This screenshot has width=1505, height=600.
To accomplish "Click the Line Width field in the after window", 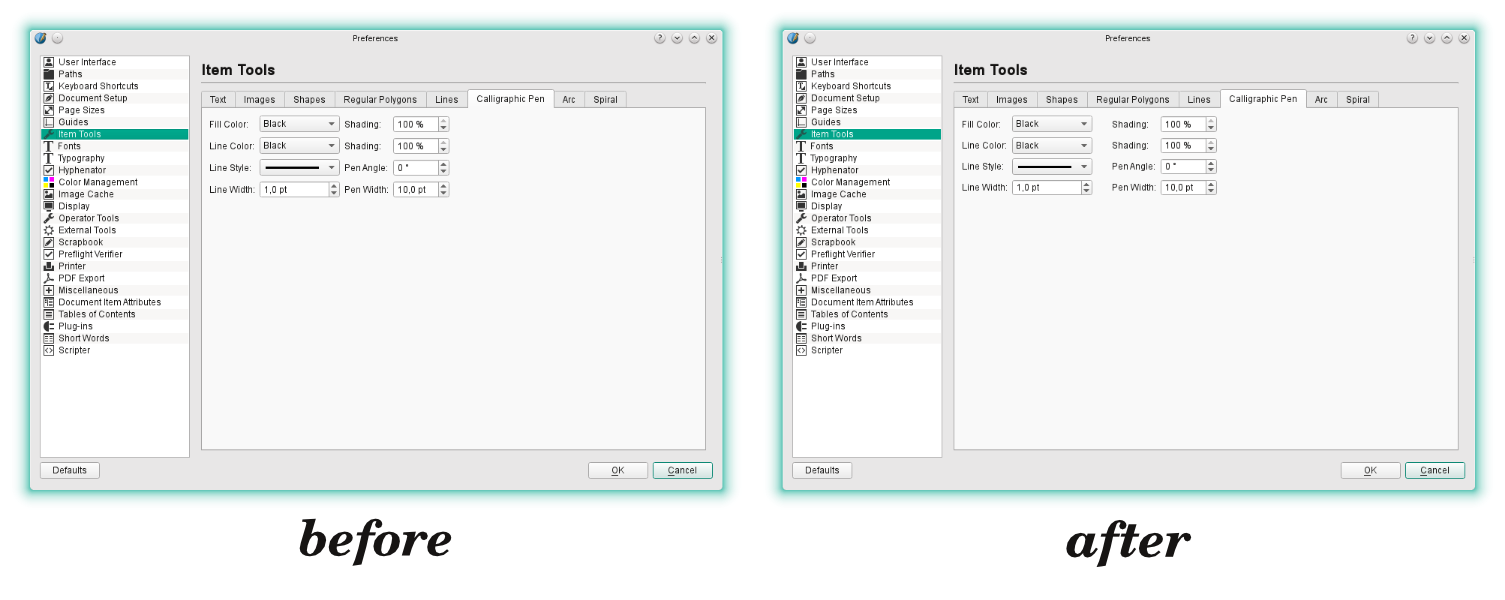I will [1046, 188].
